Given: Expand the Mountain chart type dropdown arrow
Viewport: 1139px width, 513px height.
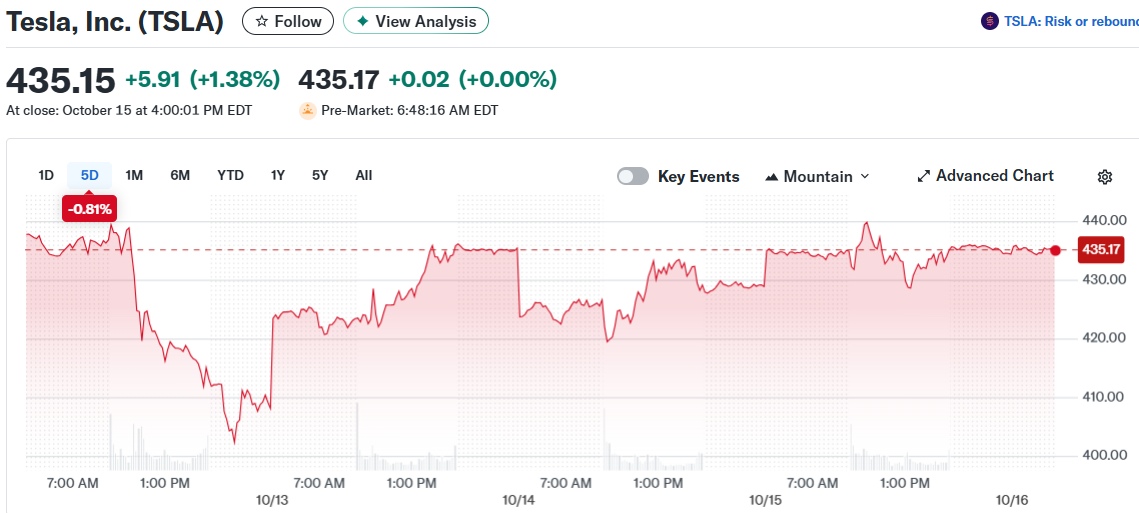Looking at the screenshot, I should click(865, 176).
